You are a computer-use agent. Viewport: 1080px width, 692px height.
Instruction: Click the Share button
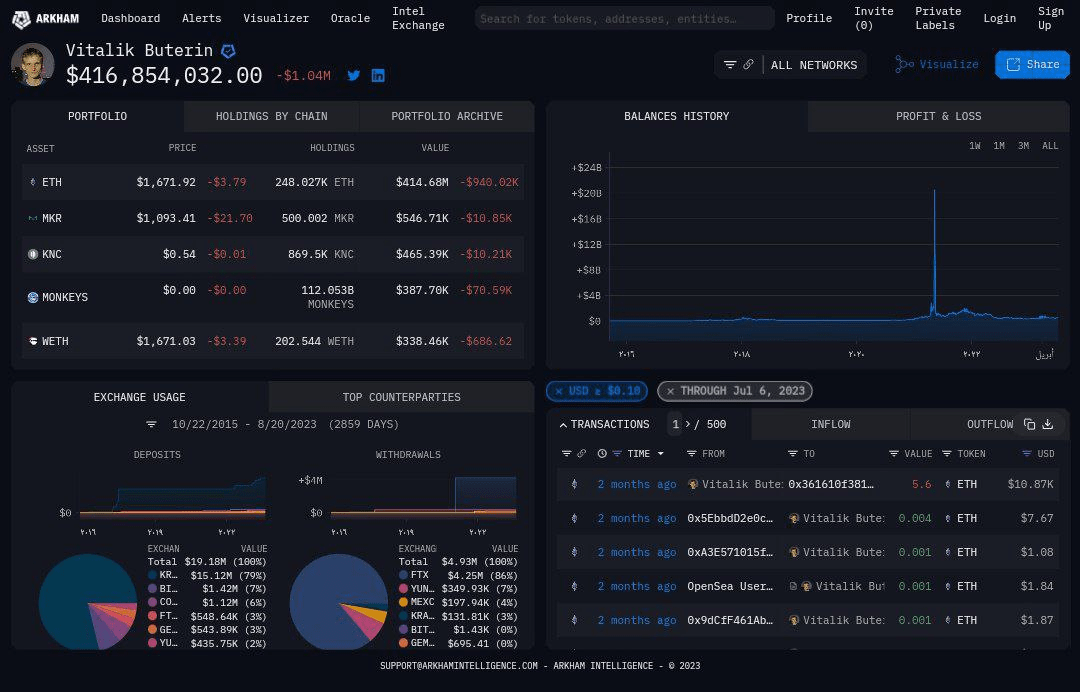[x=1032, y=65]
